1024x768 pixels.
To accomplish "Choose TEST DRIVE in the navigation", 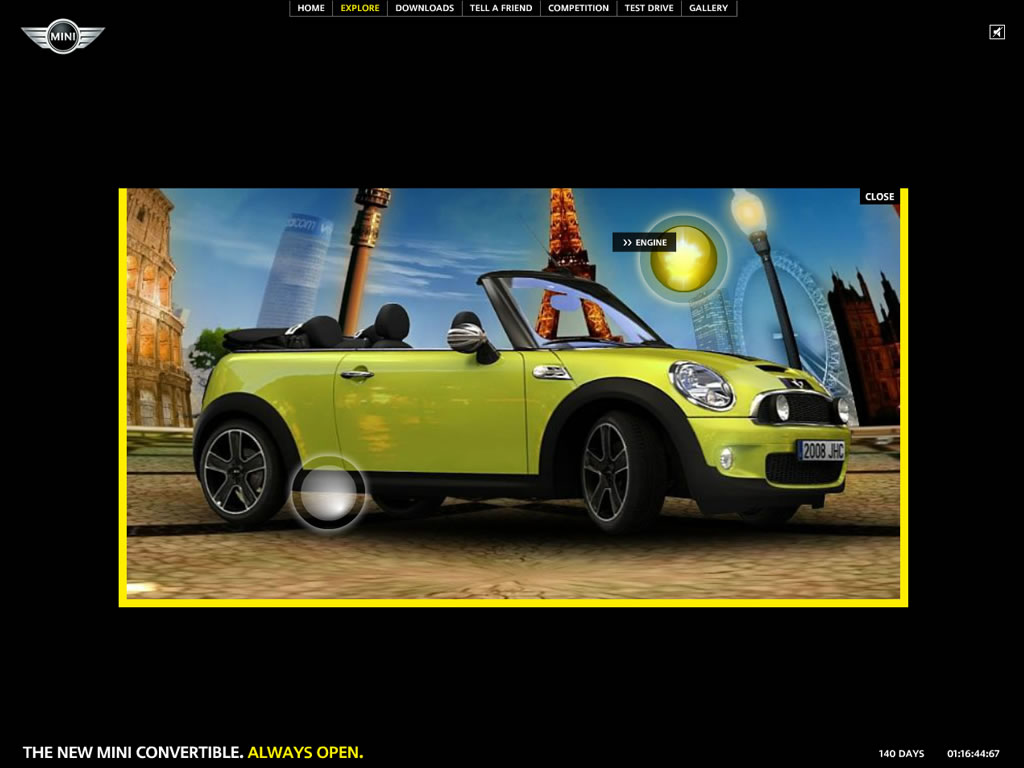I will click(x=649, y=8).
